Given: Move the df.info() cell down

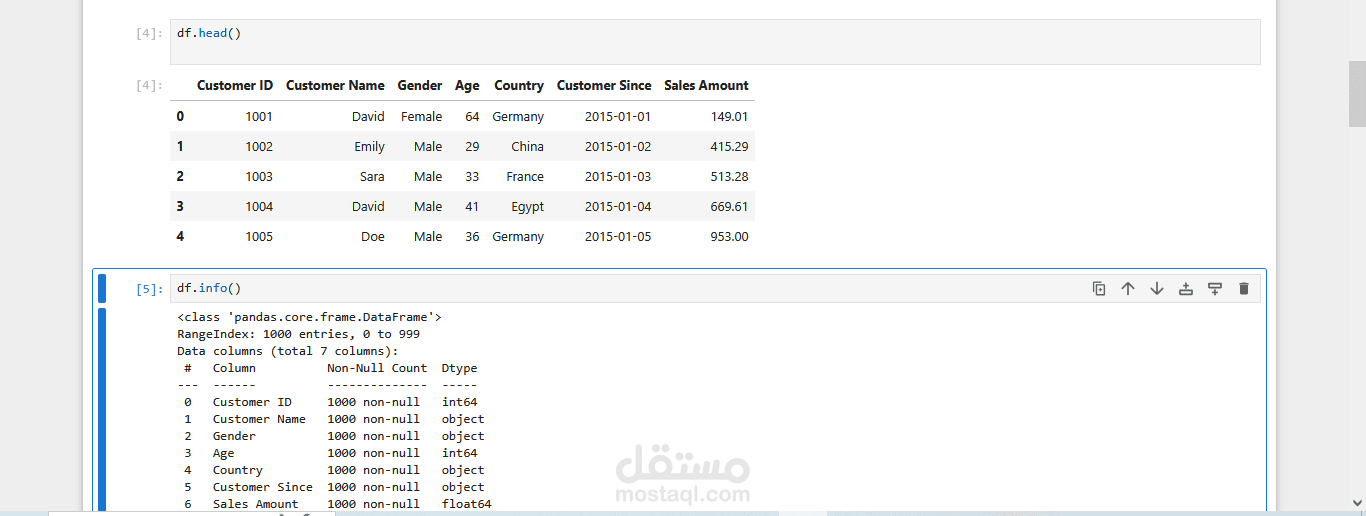Looking at the screenshot, I should click(x=1157, y=289).
